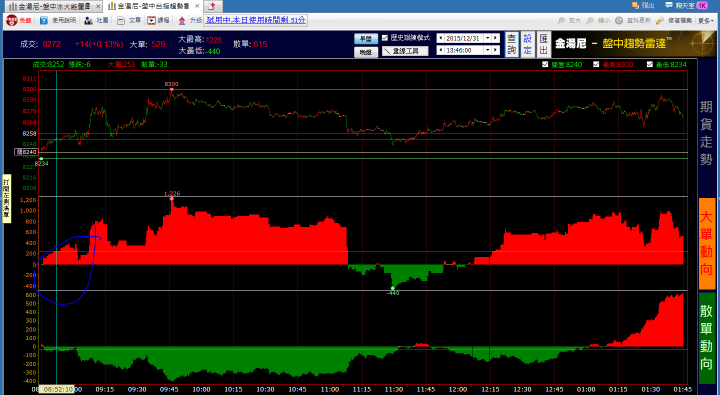Toggle the 開盤:8240 line checkbox
720x395 pixels.
(545, 64)
